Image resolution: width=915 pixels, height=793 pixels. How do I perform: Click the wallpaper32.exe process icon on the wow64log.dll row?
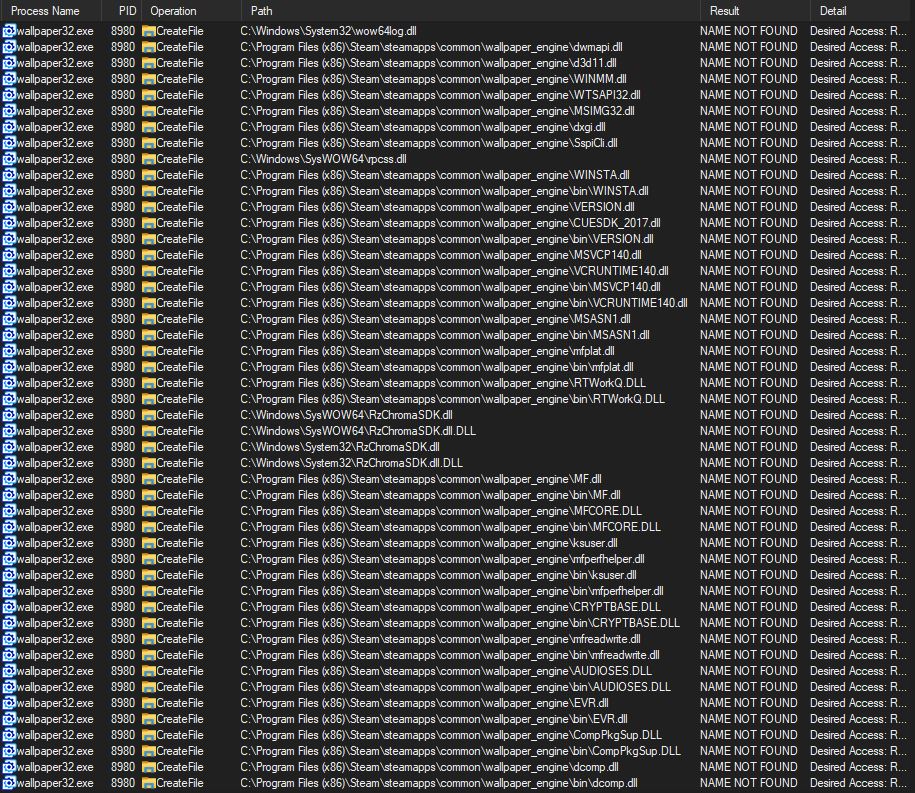[x=8, y=31]
